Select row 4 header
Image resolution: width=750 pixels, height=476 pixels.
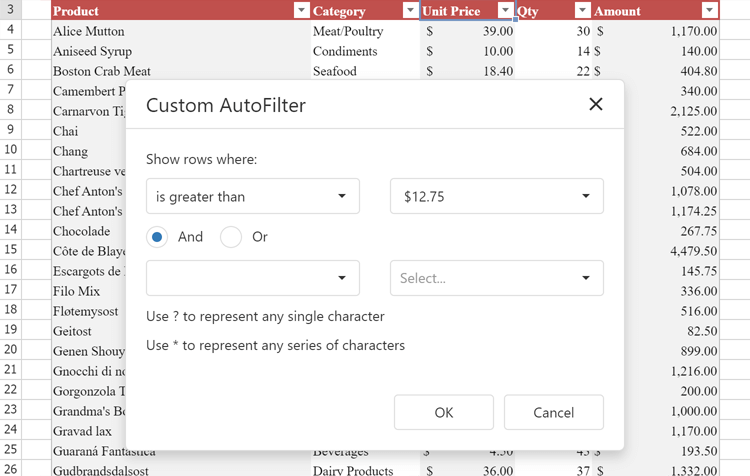point(11,31)
